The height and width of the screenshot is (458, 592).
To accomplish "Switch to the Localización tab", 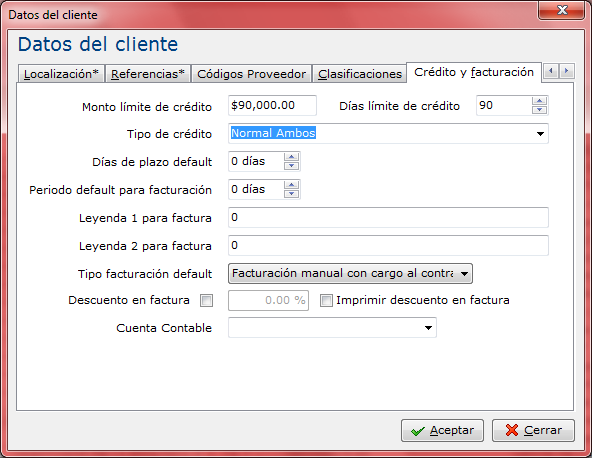I will (x=61, y=74).
